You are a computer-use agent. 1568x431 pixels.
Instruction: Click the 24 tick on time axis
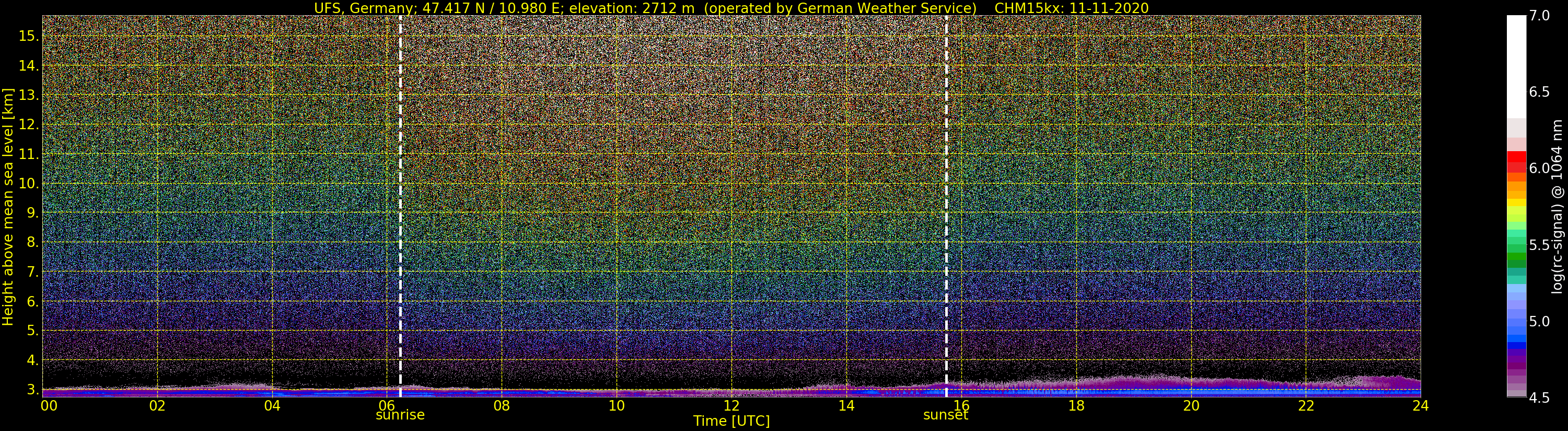tap(1420, 405)
